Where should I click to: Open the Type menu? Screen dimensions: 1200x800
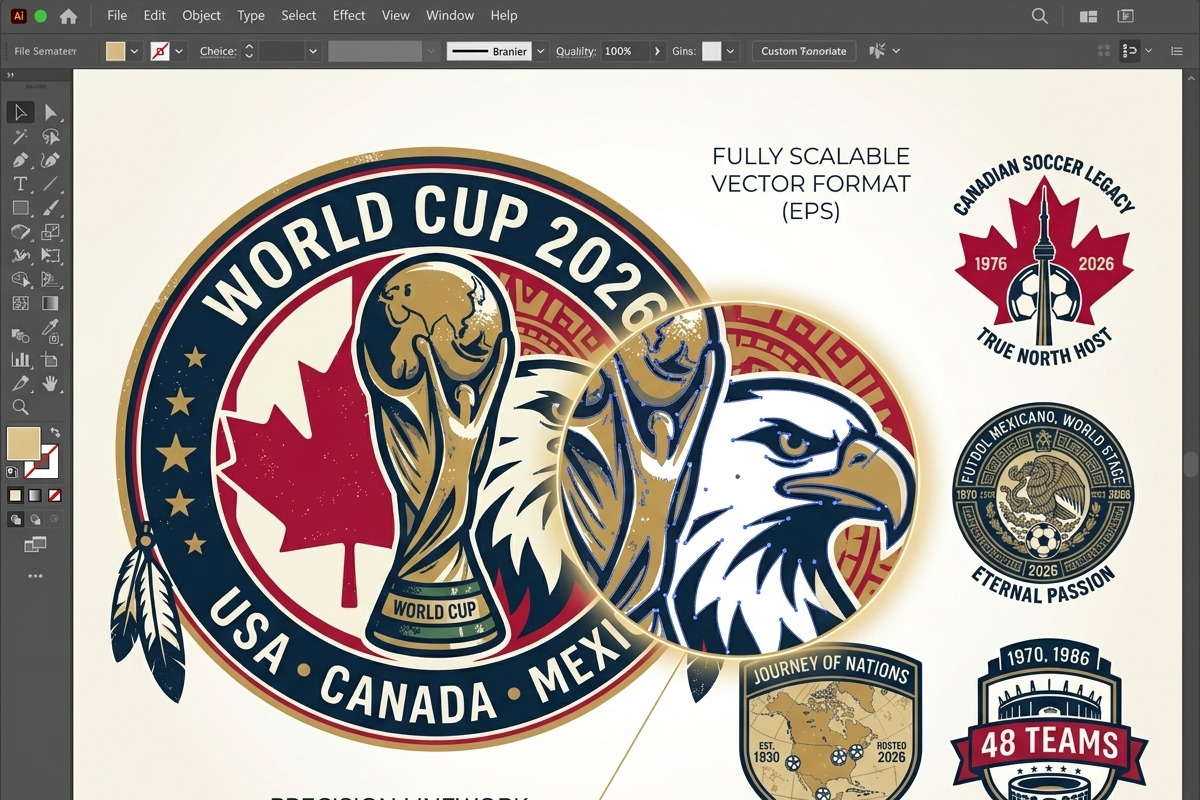click(251, 15)
